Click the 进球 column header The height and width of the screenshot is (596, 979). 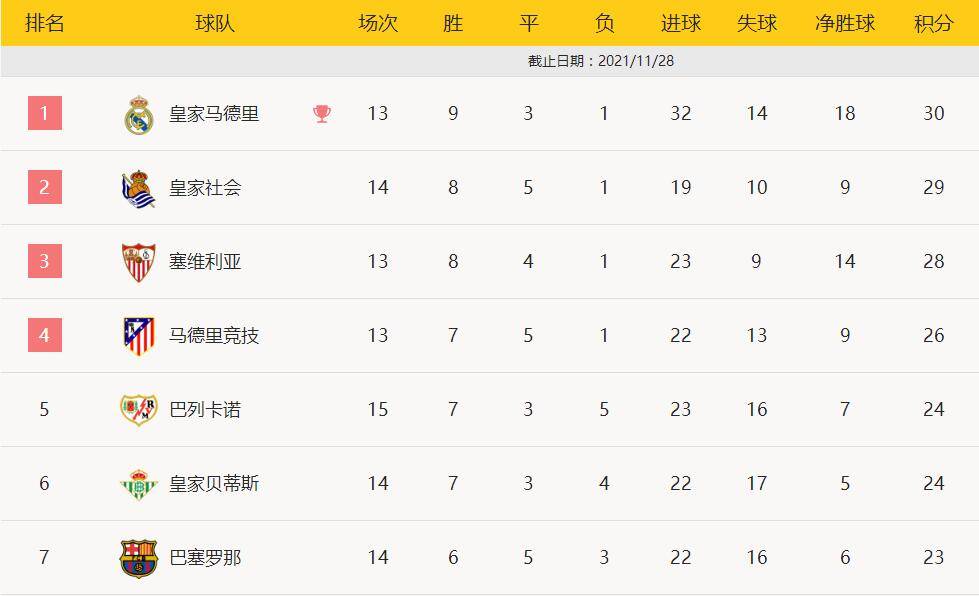point(681,24)
